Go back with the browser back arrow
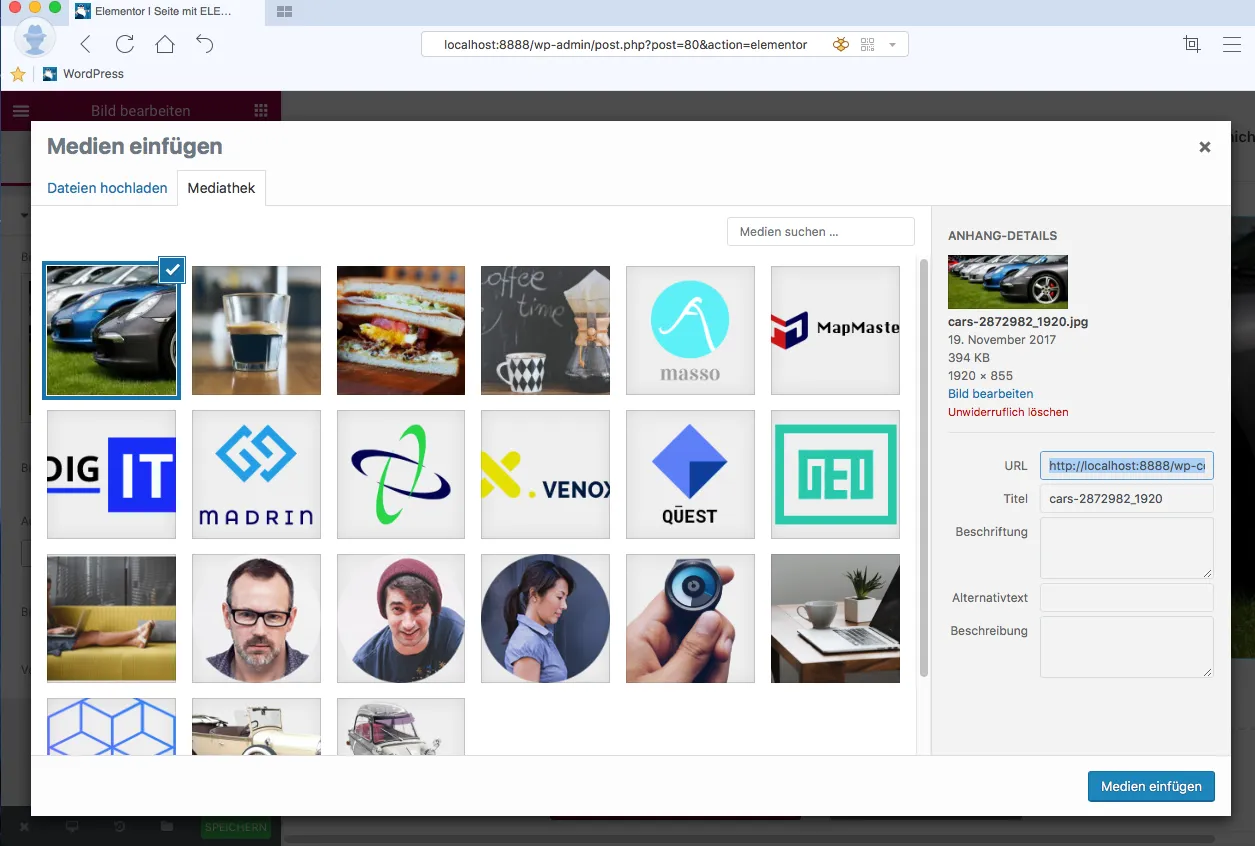The image size is (1255, 846). tap(85, 44)
